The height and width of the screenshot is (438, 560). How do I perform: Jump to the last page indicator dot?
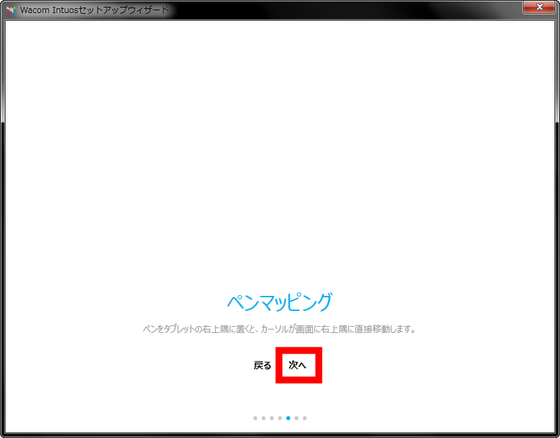tap(305, 418)
